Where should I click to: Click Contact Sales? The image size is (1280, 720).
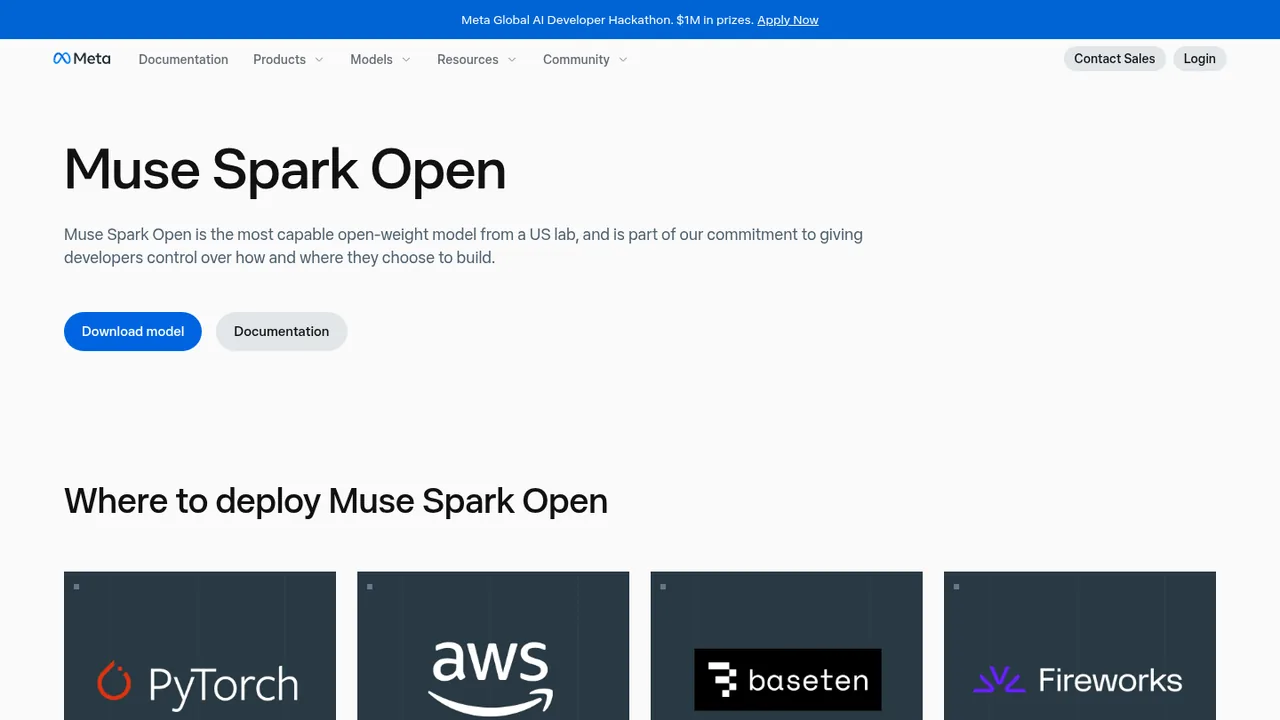[x=1114, y=59]
